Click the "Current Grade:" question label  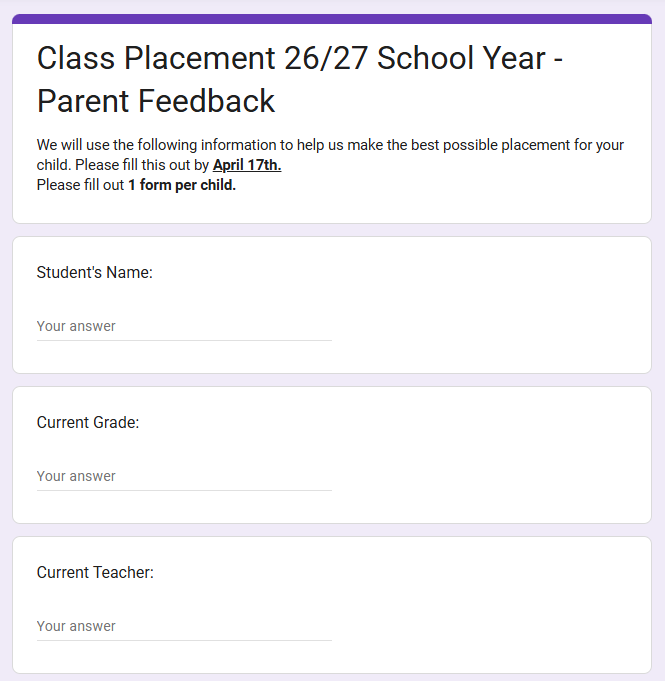pyautogui.click(x=88, y=422)
